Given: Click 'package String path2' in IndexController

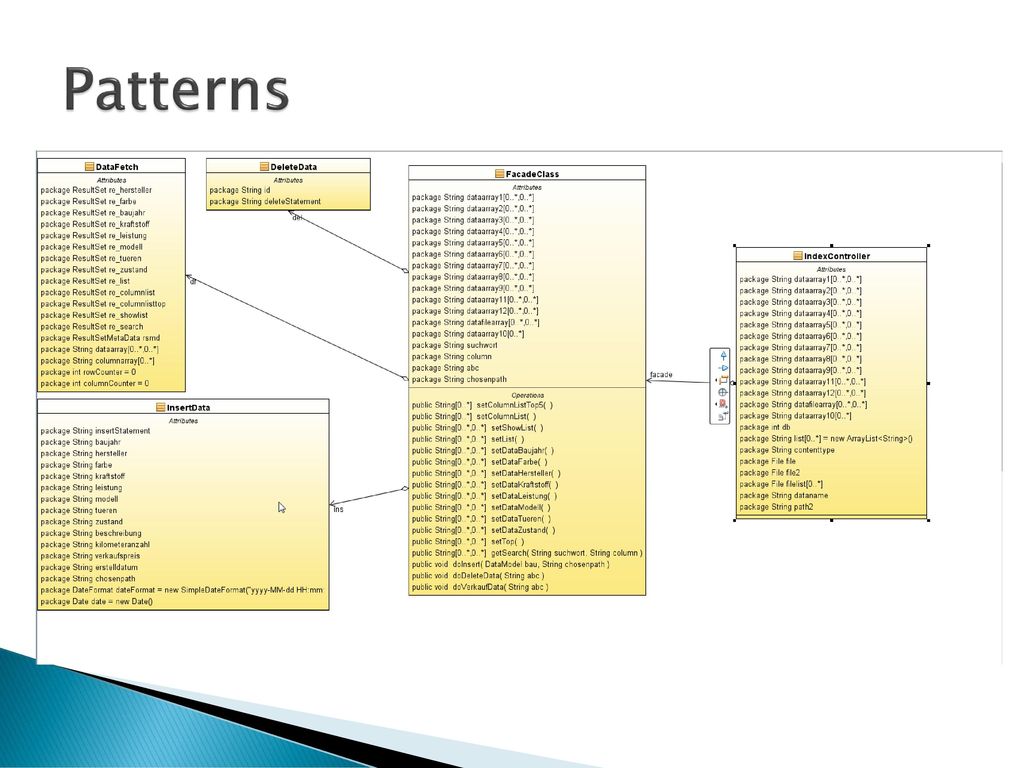Looking at the screenshot, I should click(776, 507).
